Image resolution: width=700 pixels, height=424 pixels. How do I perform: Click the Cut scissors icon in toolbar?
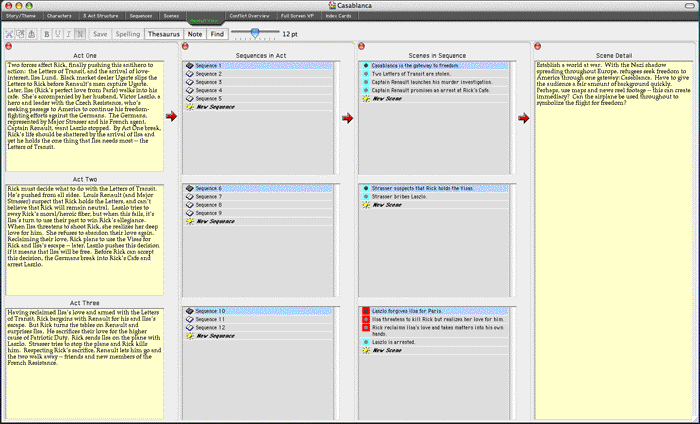[11, 34]
